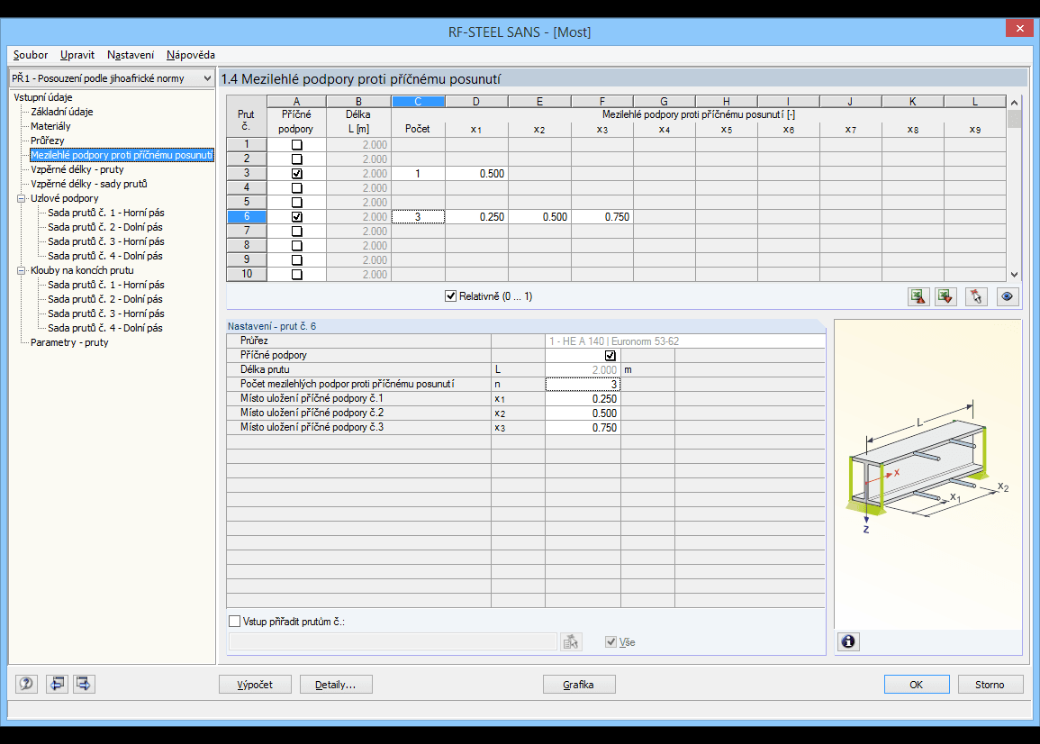Select Sada prutů č. 4 under Klouby
Image resolution: width=1040 pixels, height=744 pixels.
tap(105, 328)
